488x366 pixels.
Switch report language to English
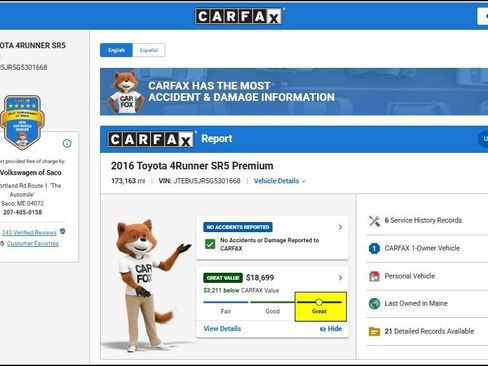(x=116, y=50)
